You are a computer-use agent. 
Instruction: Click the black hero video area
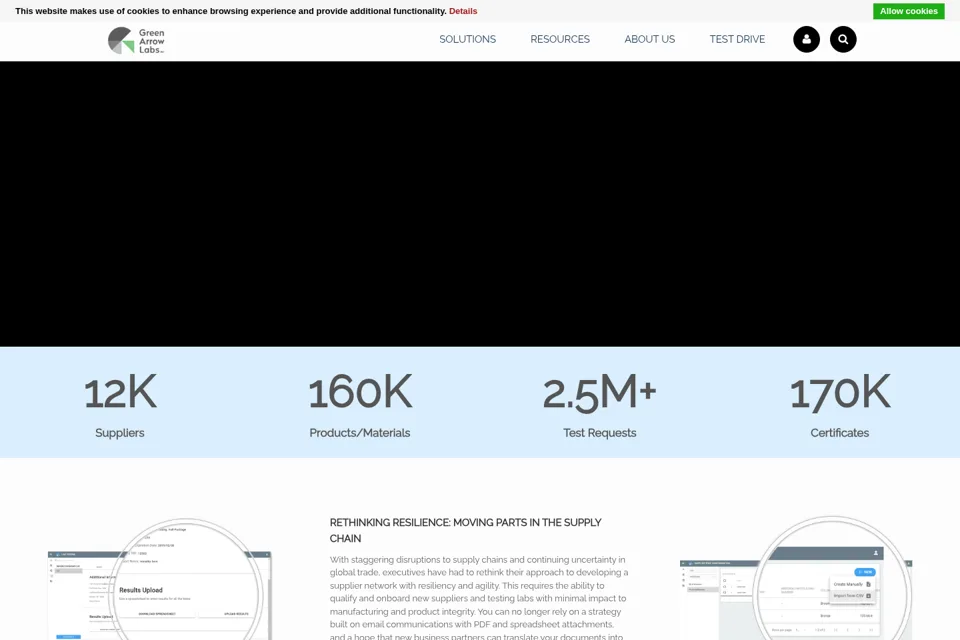[480, 204]
